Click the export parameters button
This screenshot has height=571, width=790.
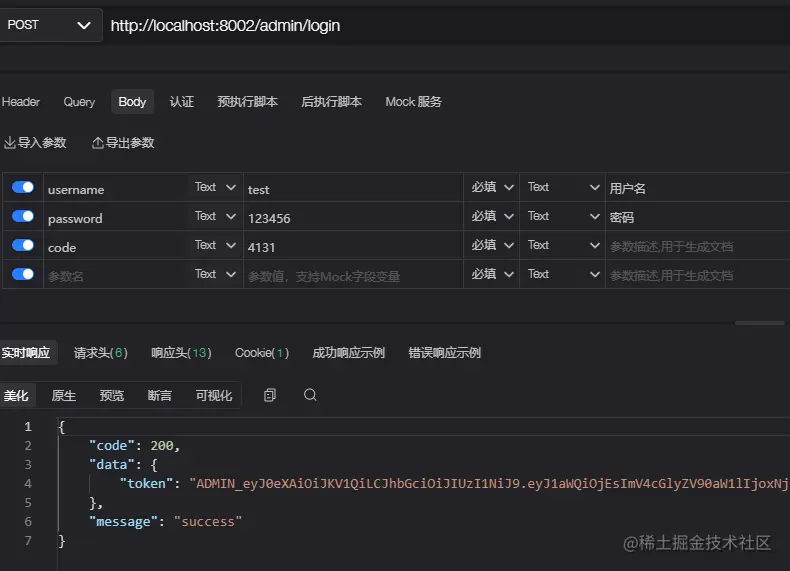[x=123, y=143]
